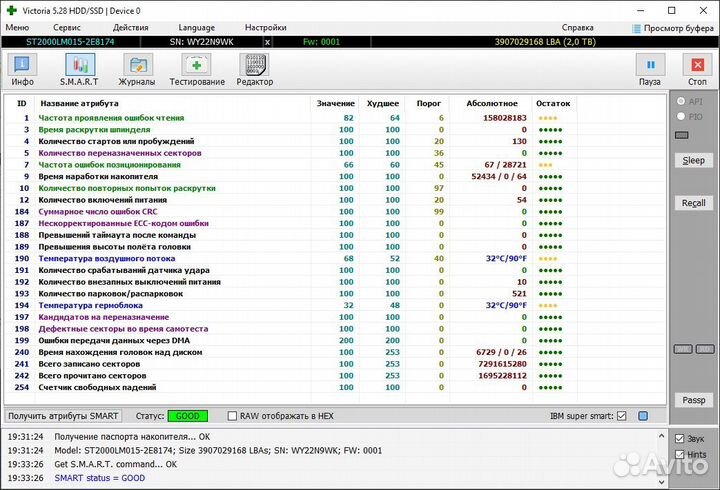Open the Меню menu
The height and width of the screenshot is (490, 720).
tap(17, 28)
